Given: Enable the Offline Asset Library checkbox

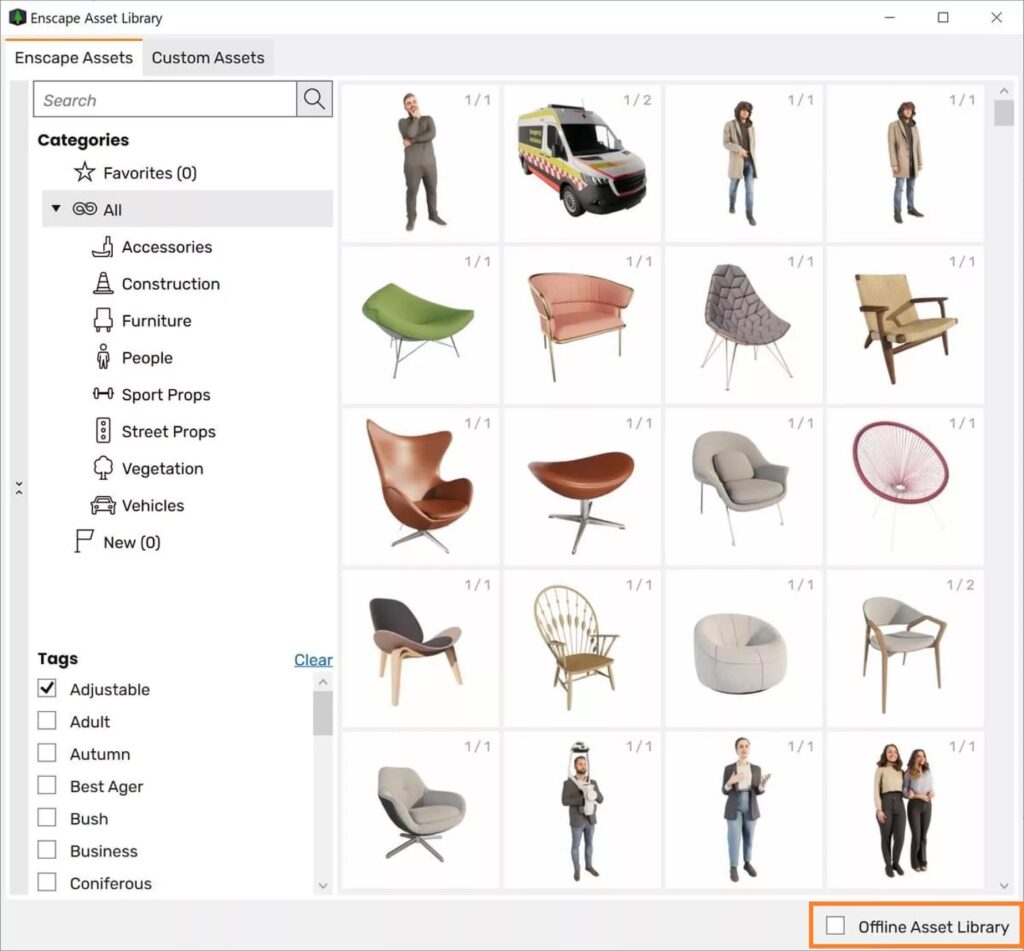Looking at the screenshot, I should click(835, 927).
